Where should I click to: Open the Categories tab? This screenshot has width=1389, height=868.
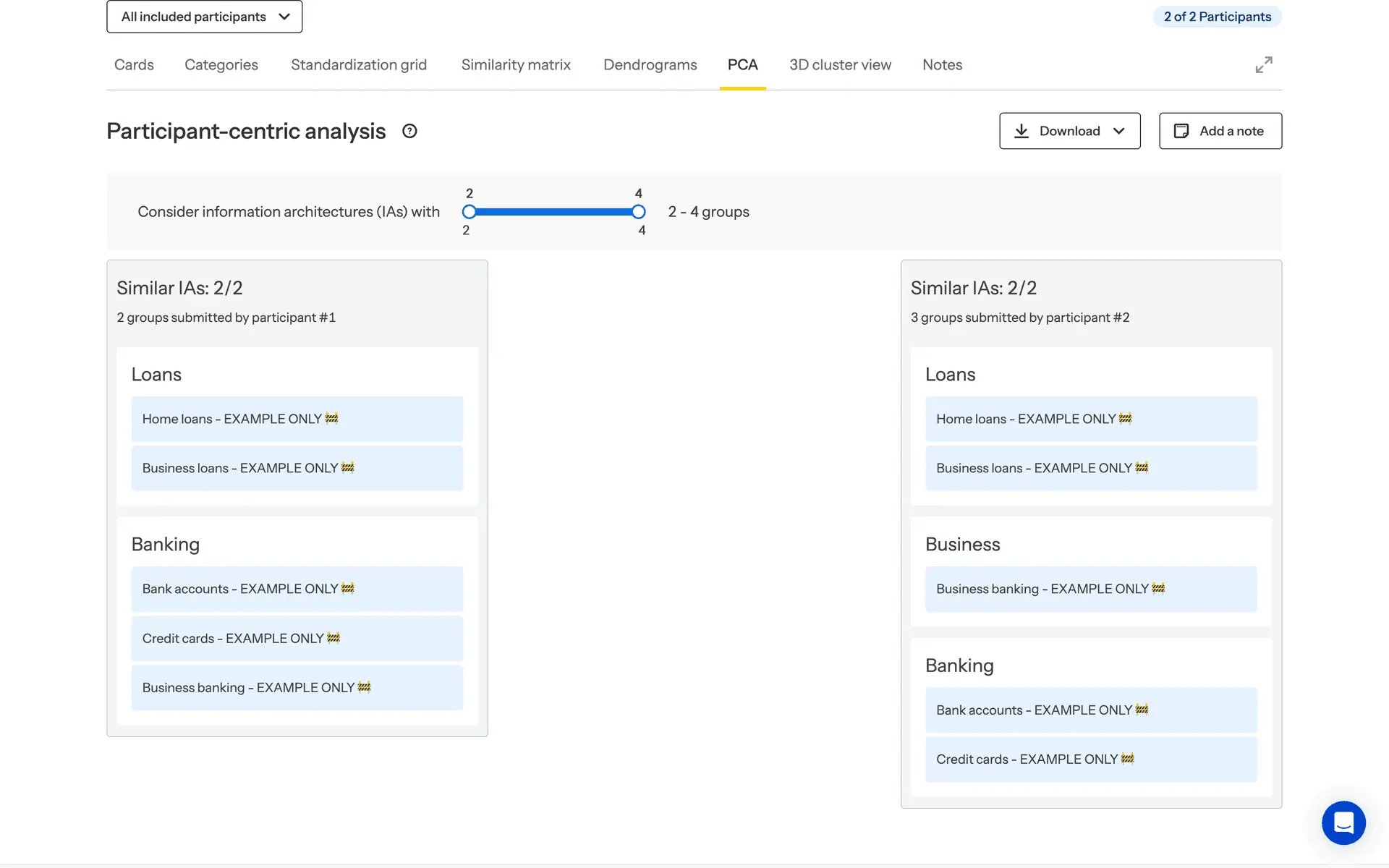(x=221, y=65)
